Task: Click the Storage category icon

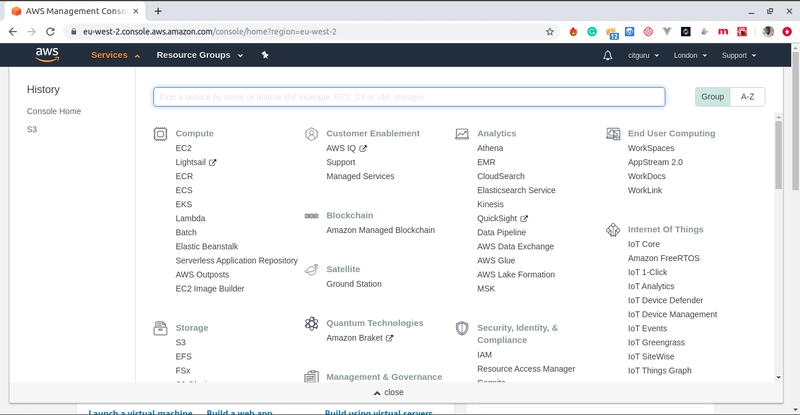Action: (x=160, y=328)
